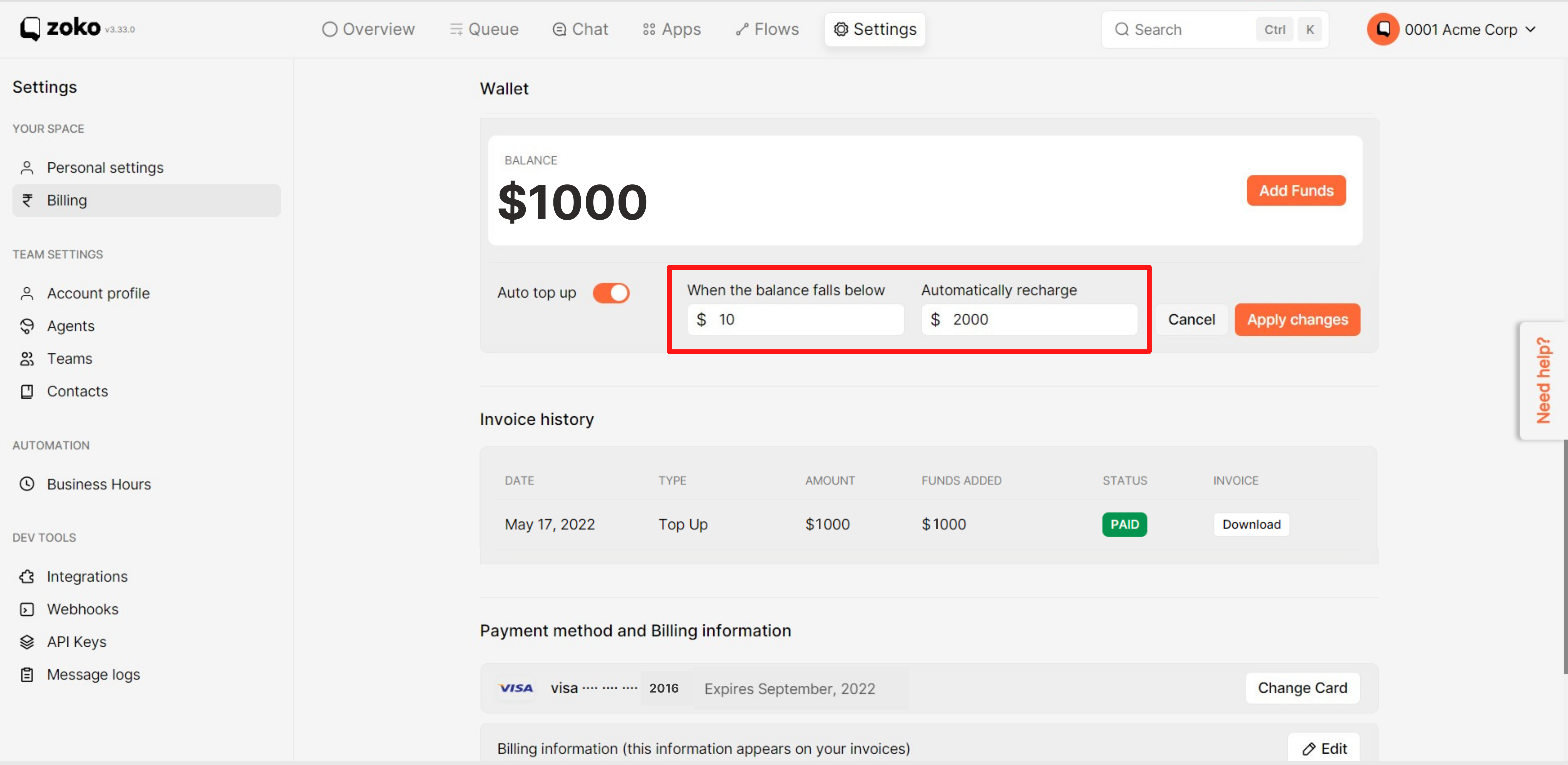Open Integrations dev tools
The image size is (1568, 765).
(x=146, y=576)
